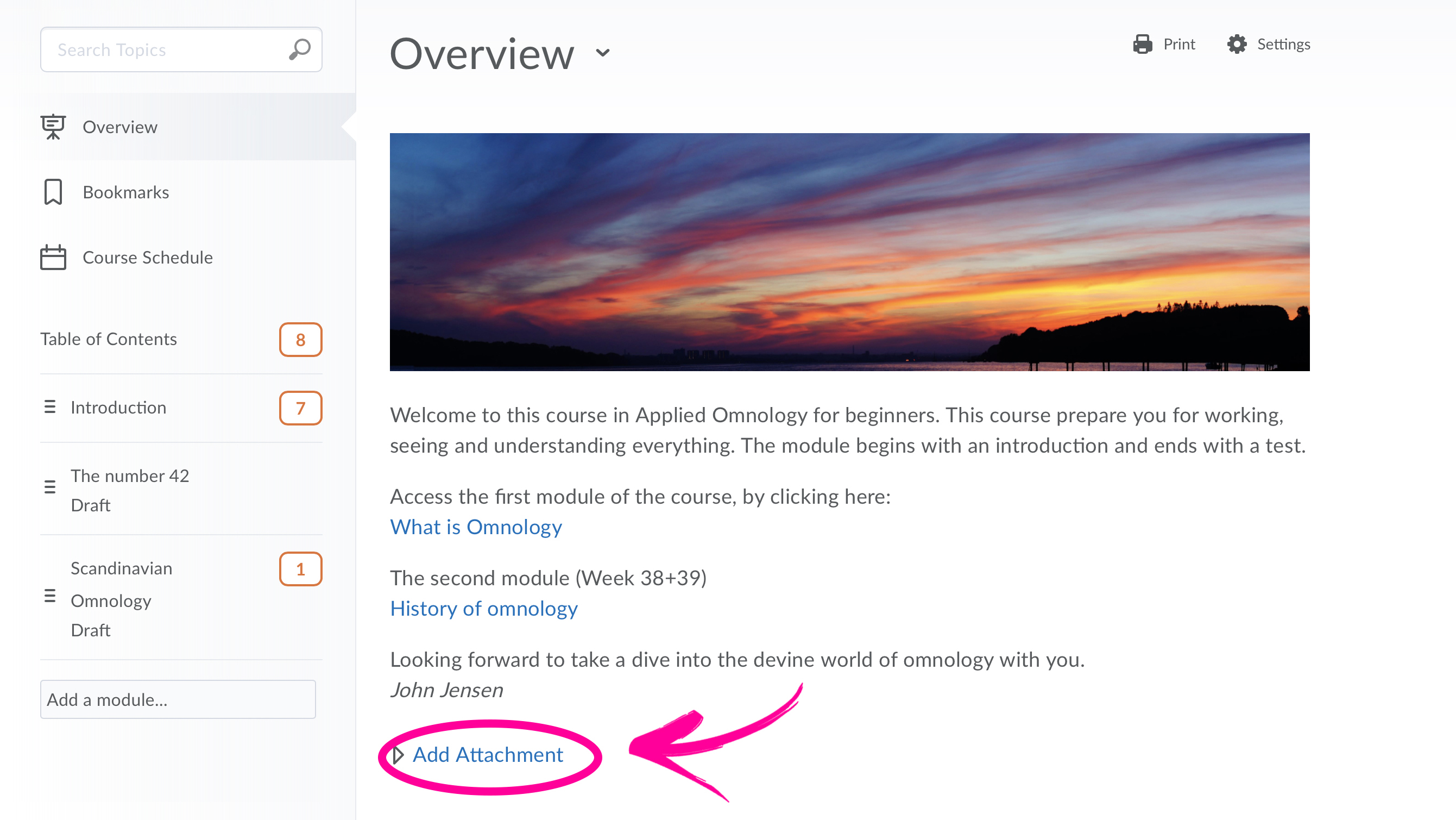Click the Bookmarks ribbon icon
Screen dimensions: 1456x820
coord(53,192)
